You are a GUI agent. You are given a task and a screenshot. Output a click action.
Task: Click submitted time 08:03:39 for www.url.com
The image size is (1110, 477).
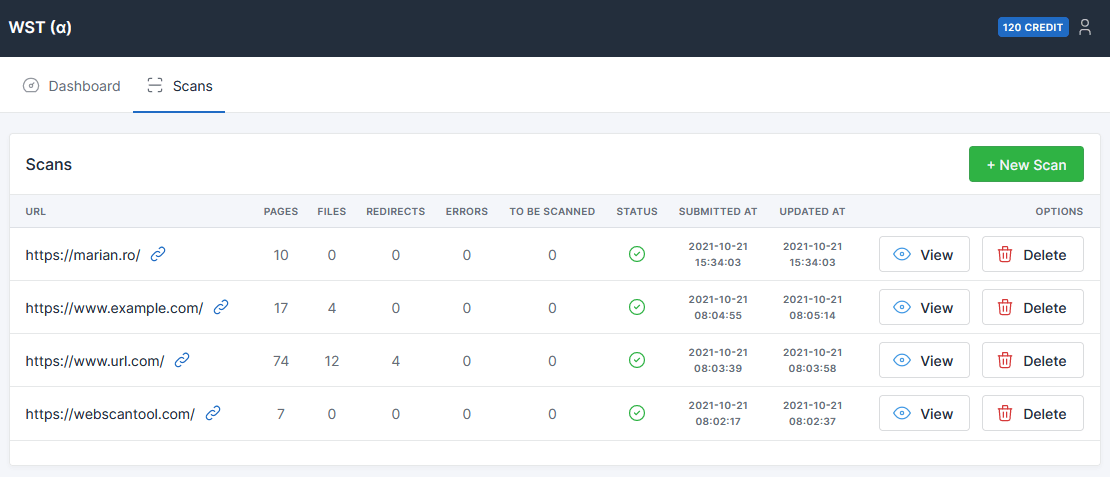[x=718, y=369]
